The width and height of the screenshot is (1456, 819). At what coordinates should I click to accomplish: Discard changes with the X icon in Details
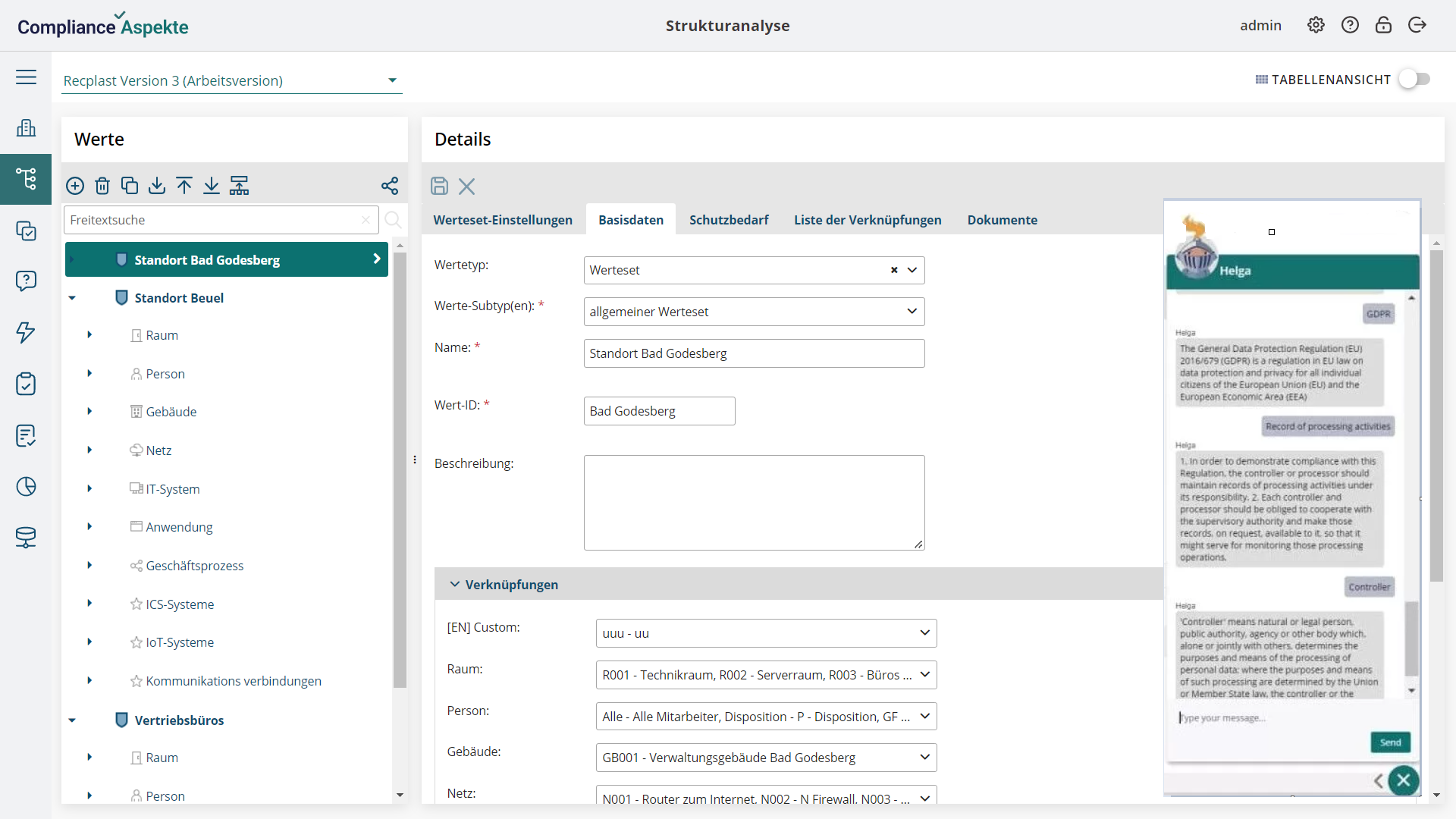pos(466,186)
